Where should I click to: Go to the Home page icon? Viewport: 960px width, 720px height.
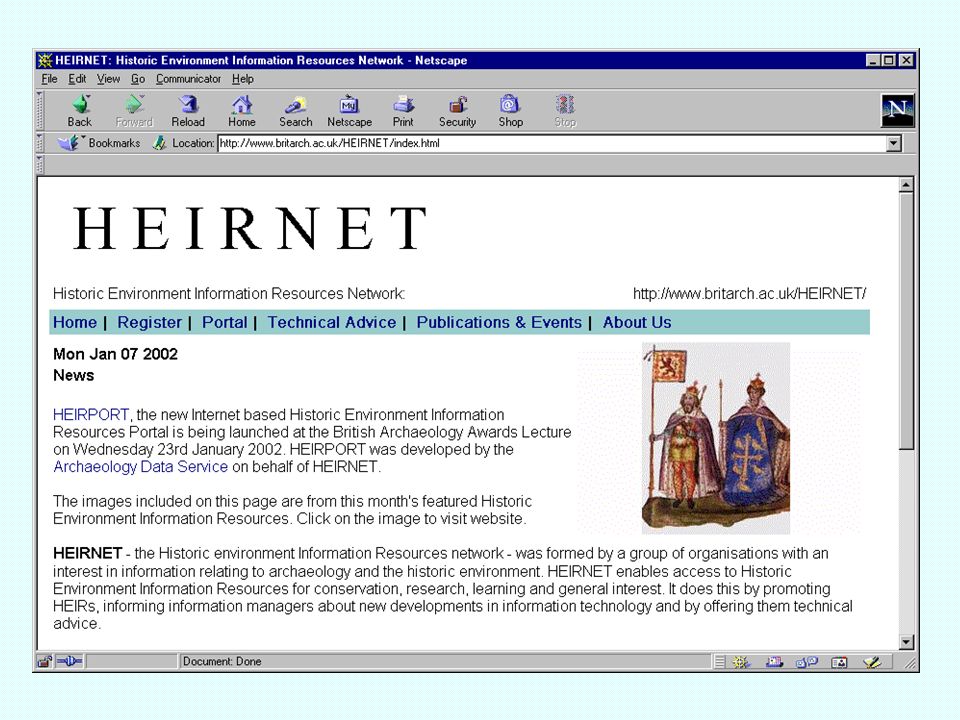242,111
